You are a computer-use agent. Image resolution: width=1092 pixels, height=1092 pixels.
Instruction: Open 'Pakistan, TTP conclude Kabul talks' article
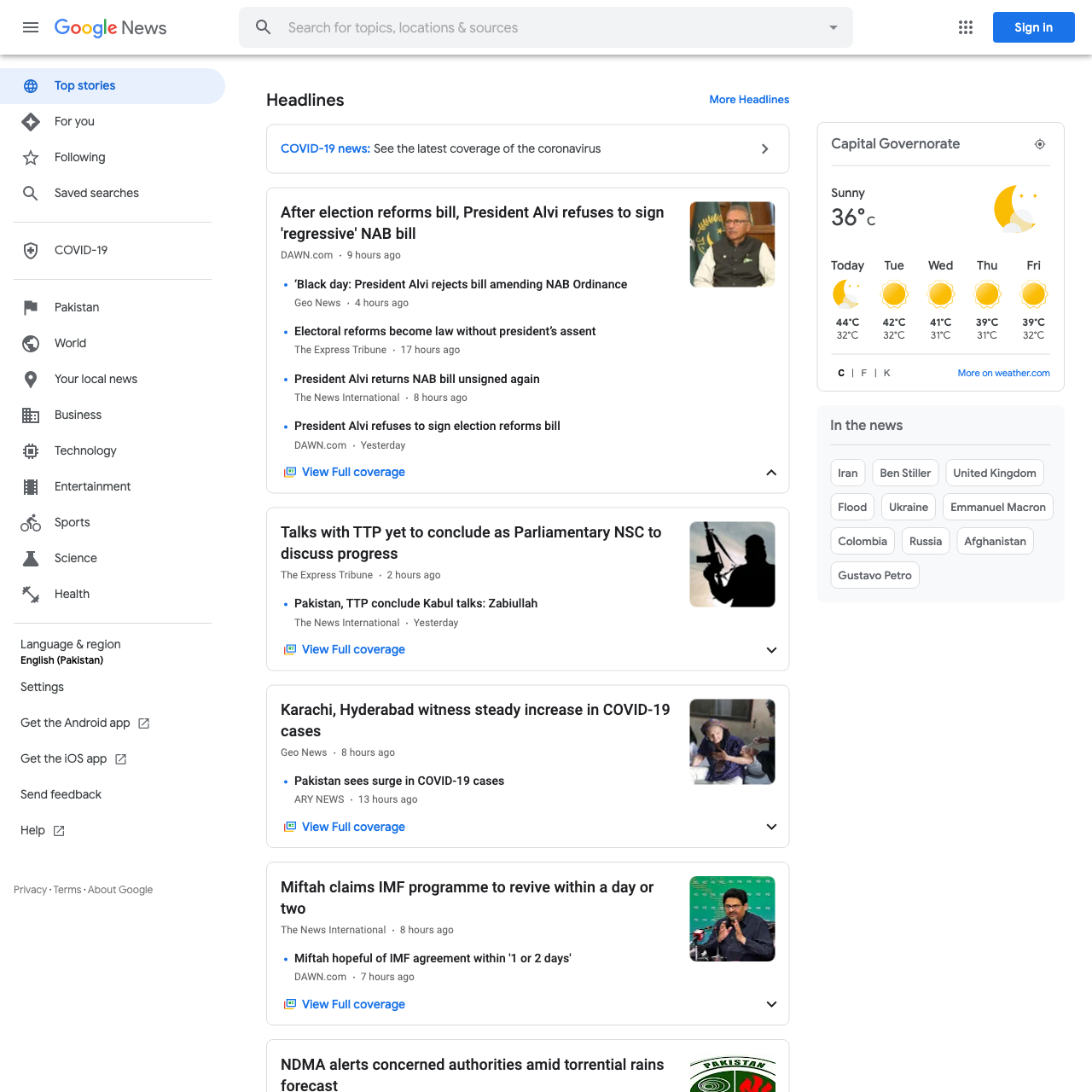[415, 603]
